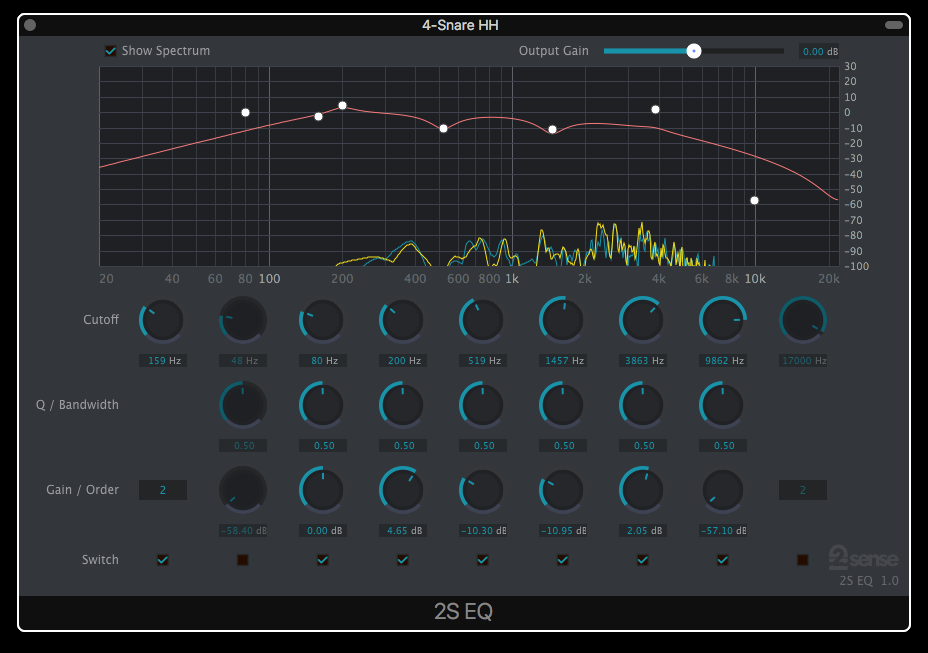The height and width of the screenshot is (653, 928).
Task: Toggle the Show Spectrum checkbox
Action: (111, 51)
